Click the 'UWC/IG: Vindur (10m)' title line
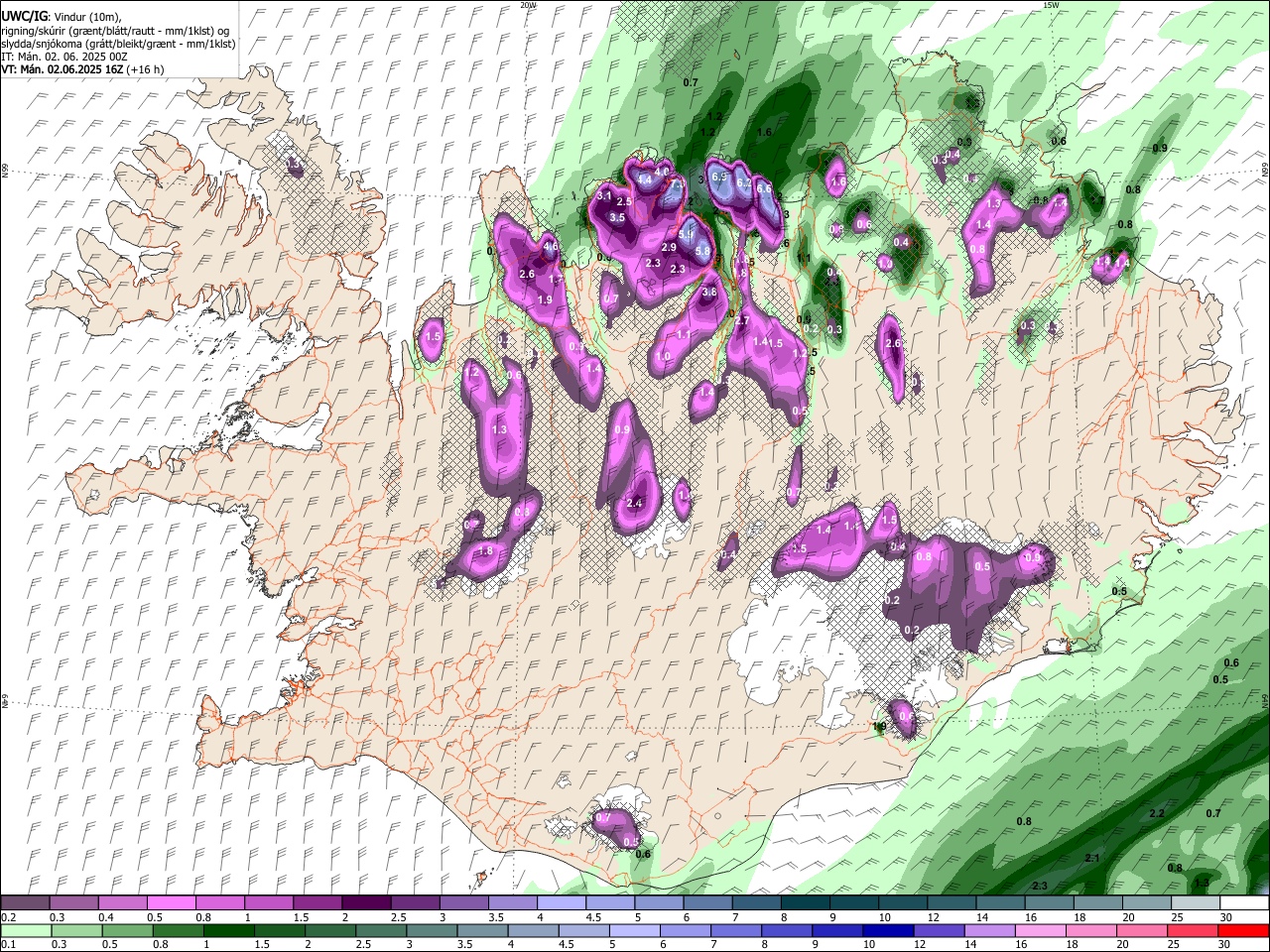This screenshot has height=952, width=1270. pyautogui.click(x=61, y=17)
